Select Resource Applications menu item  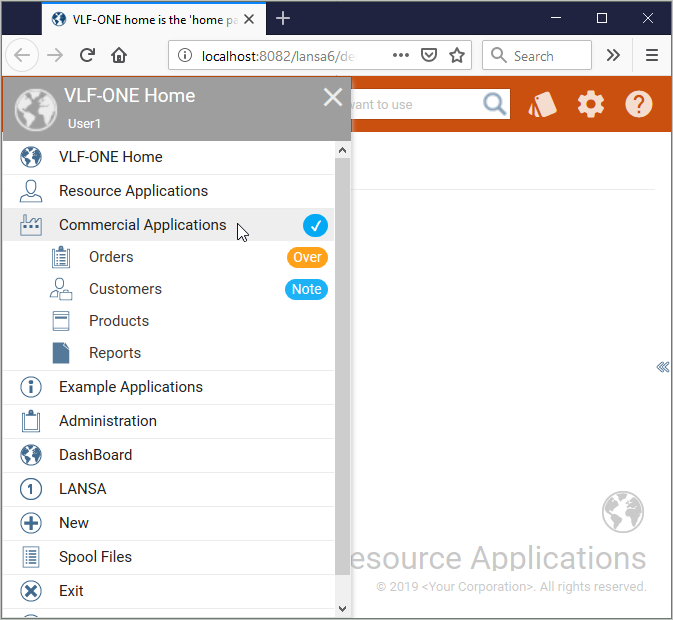[x=168, y=191]
